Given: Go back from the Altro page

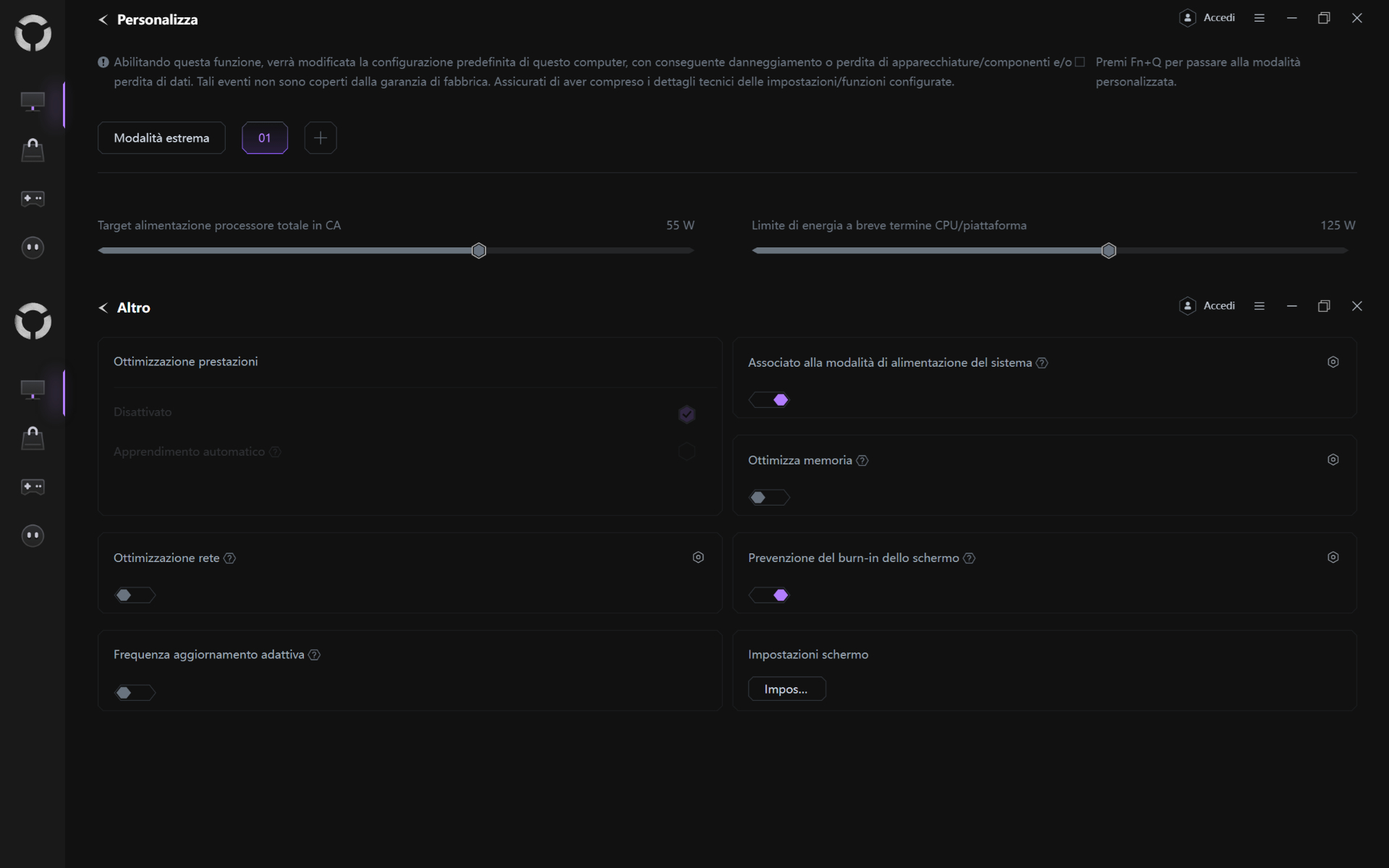Looking at the screenshot, I should pos(103,308).
